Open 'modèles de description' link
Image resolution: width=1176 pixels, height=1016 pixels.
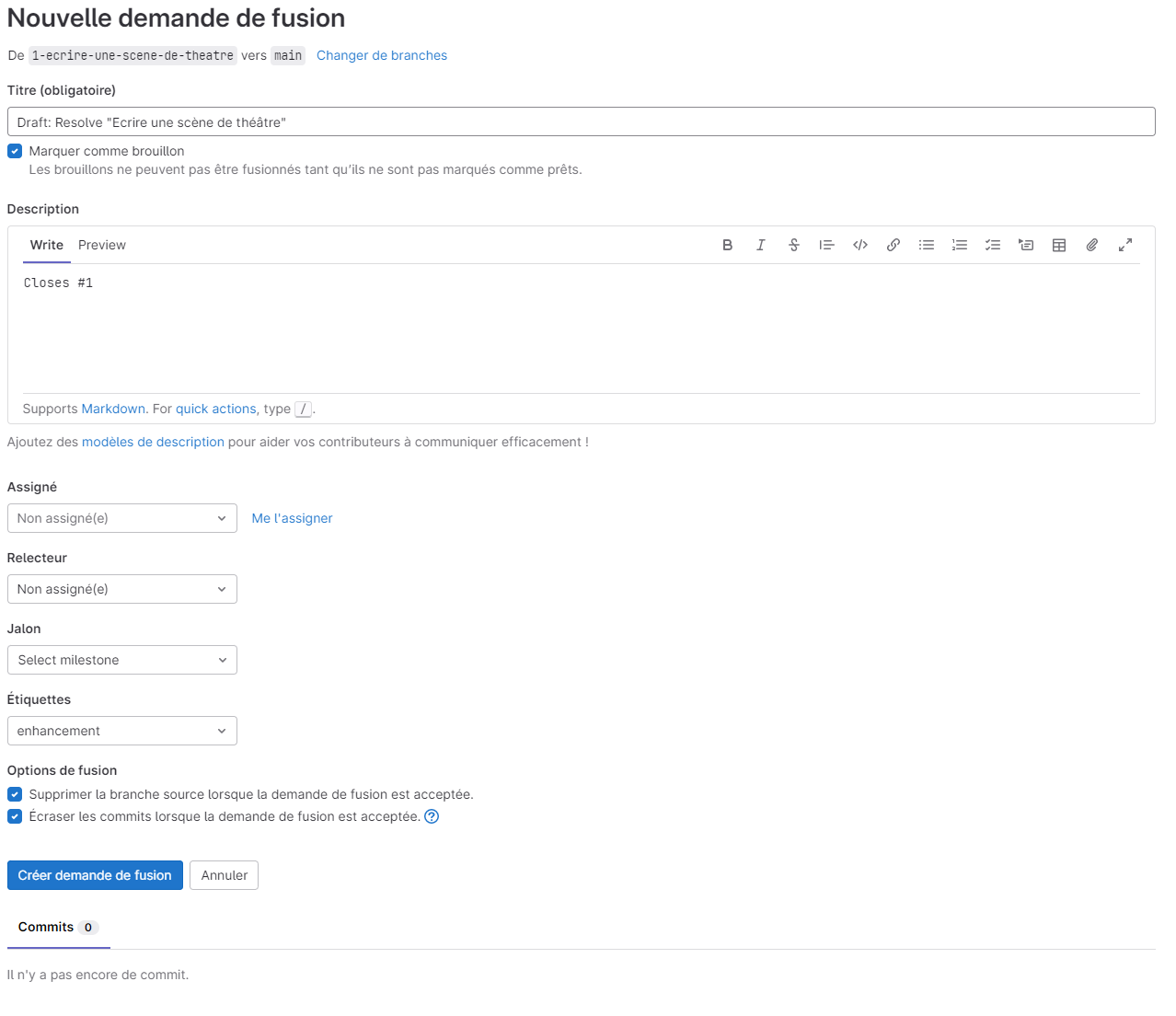153,442
